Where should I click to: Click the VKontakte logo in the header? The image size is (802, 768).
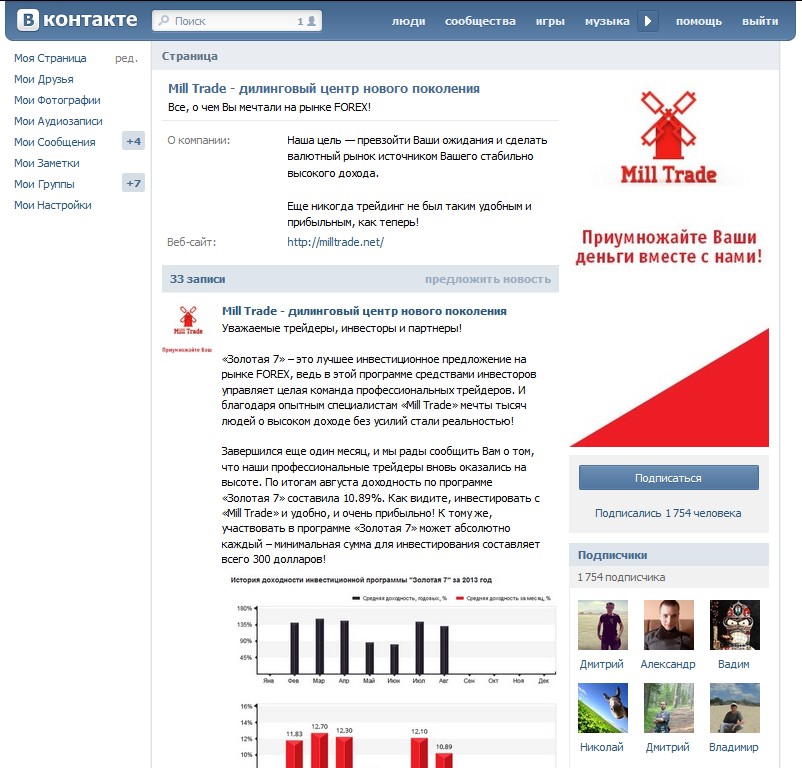[x=77, y=20]
